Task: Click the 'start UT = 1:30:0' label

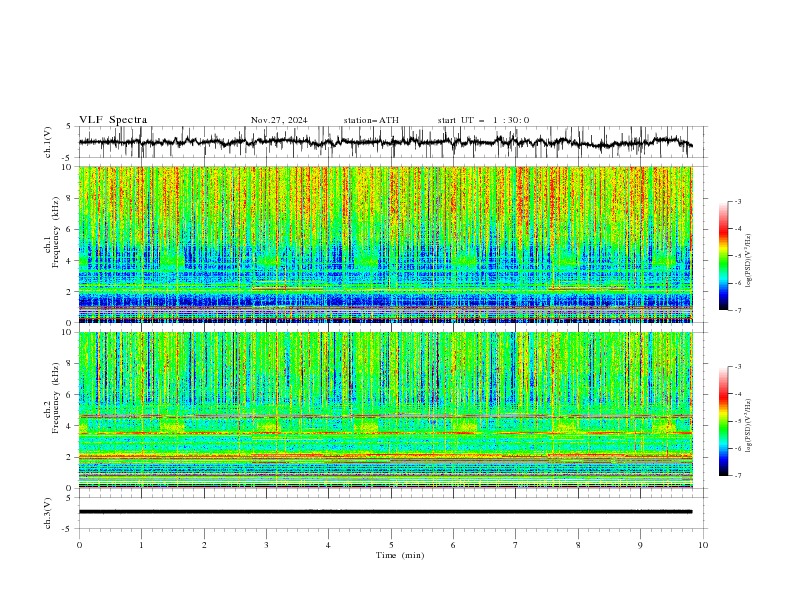Action: click(483, 120)
